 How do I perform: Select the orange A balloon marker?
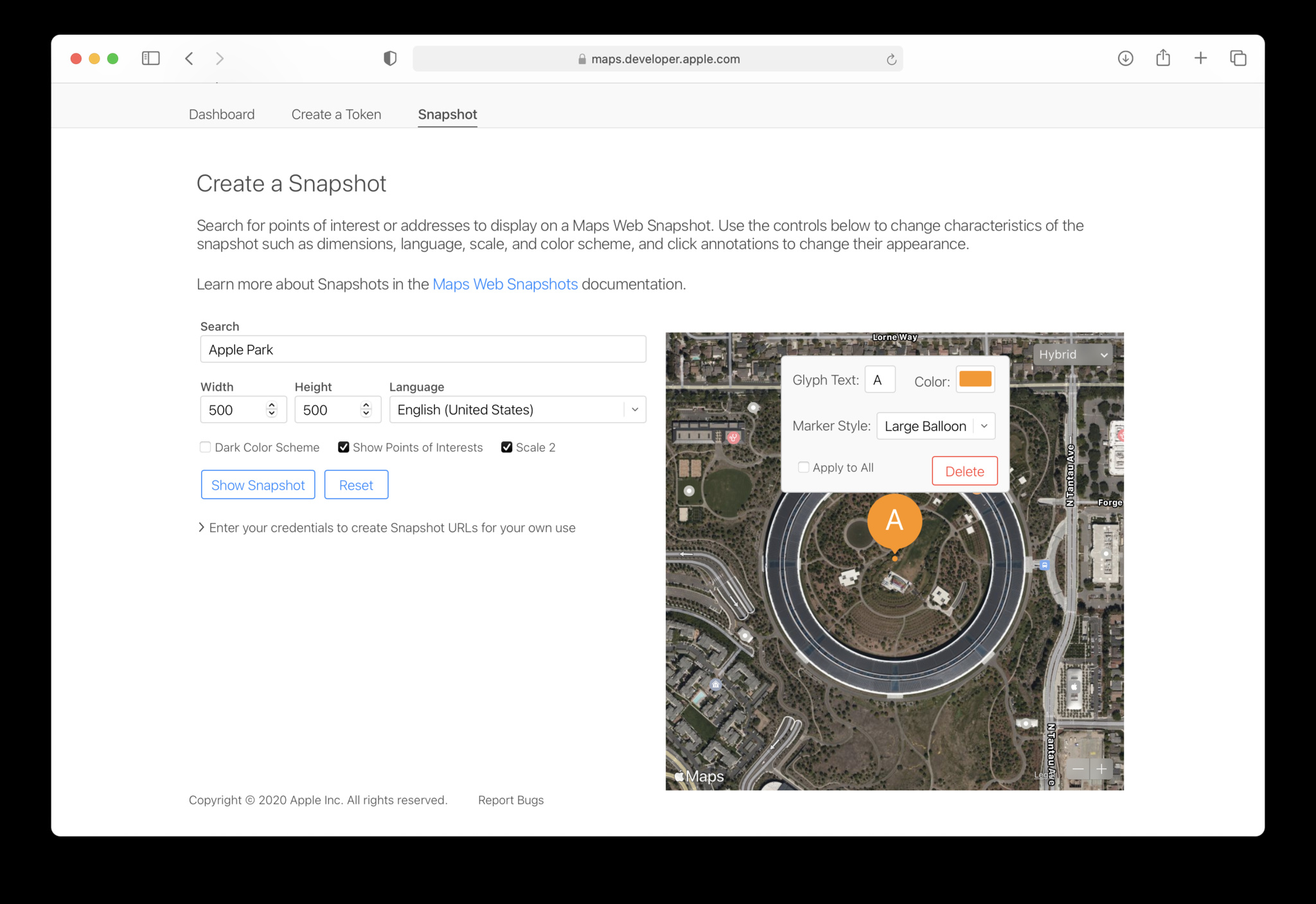pos(894,521)
